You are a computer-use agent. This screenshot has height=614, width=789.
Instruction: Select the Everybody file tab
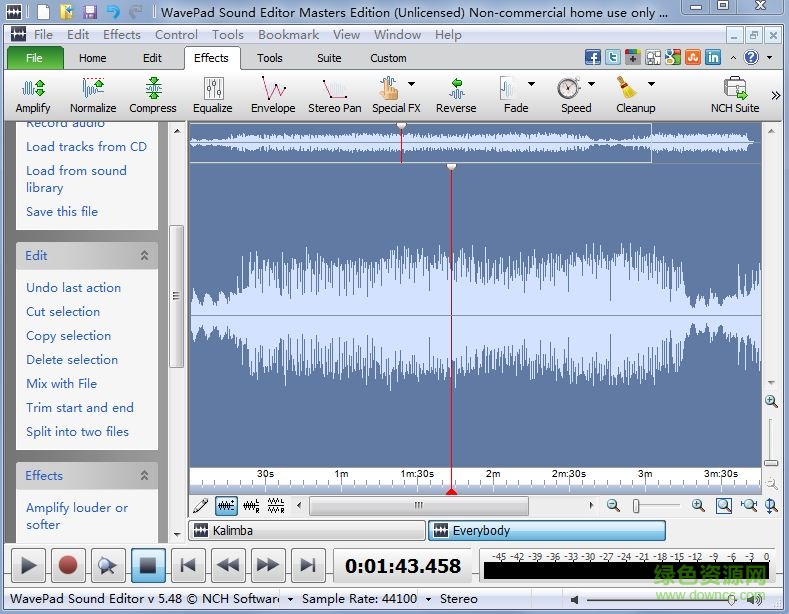pos(546,530)
